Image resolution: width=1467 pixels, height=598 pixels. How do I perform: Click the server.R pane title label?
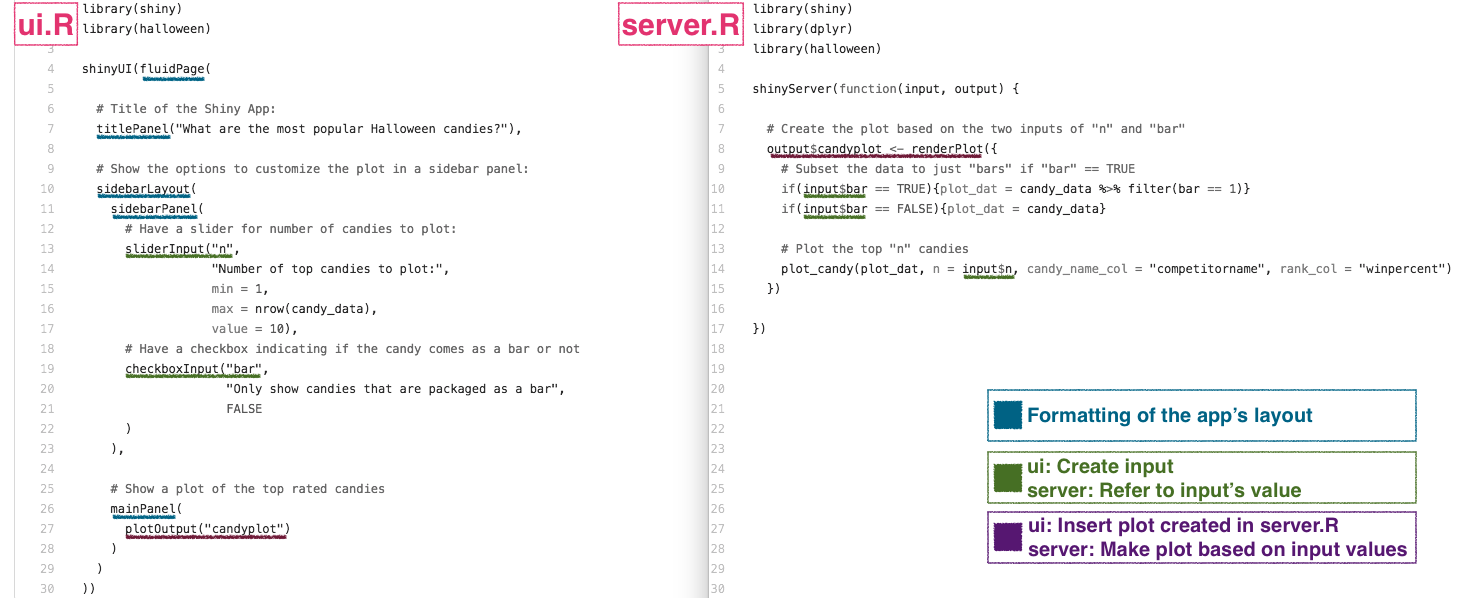(x=680, y=26)
